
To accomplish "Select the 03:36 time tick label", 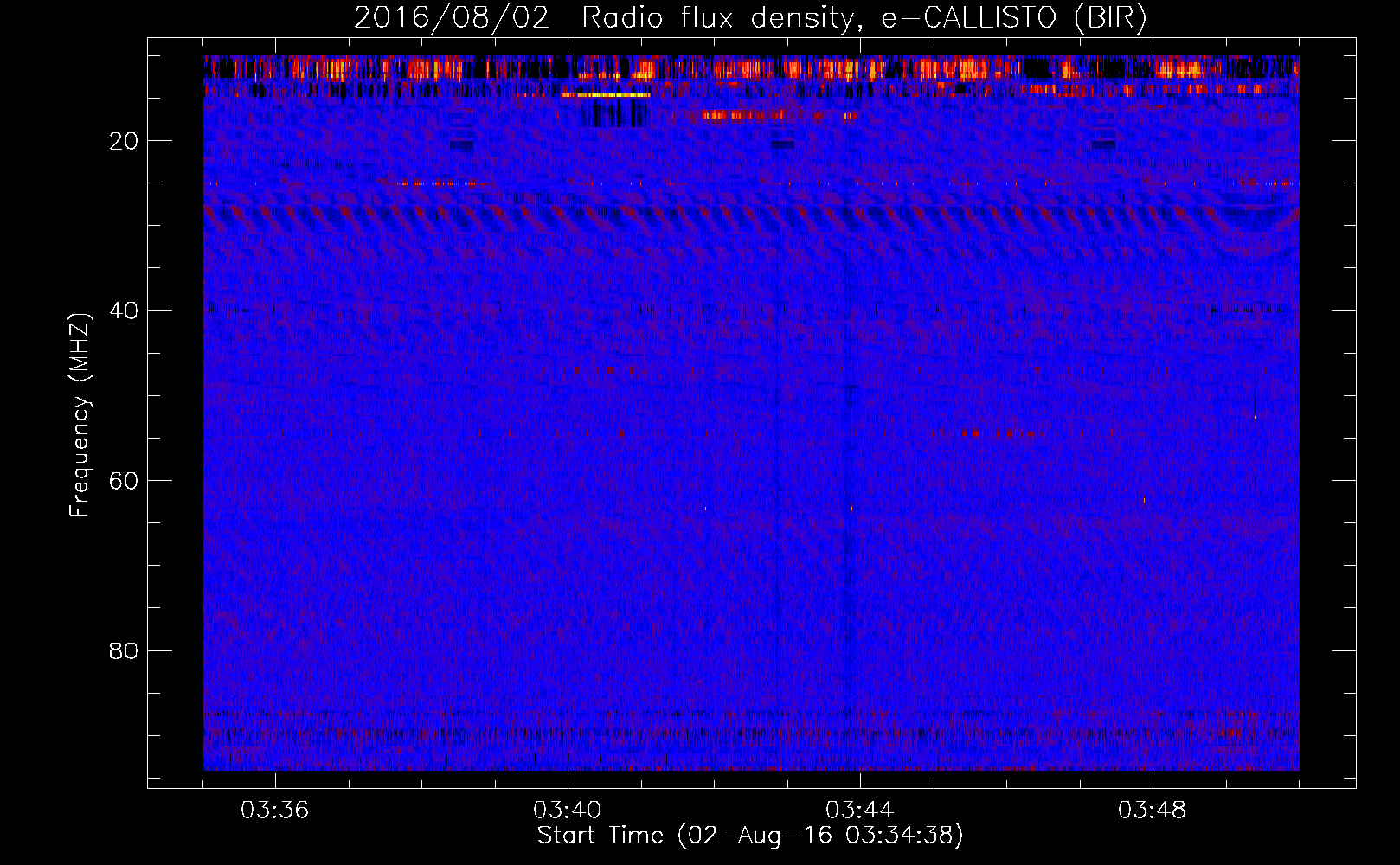I will click(x=275, y=811).
